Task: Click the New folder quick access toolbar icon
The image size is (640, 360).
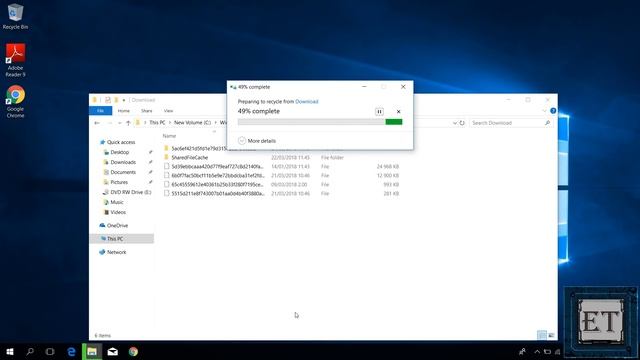Action: [116, 100]
